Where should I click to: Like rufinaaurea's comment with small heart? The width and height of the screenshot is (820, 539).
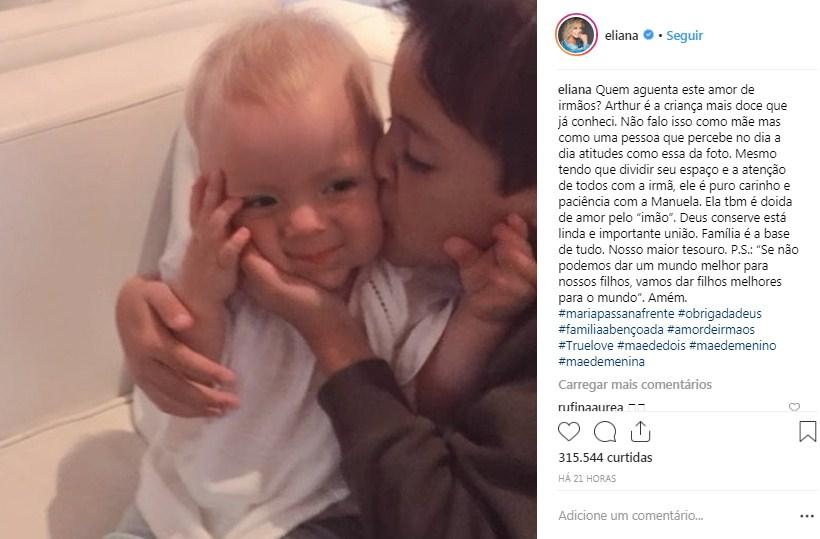(x=794, y=407)
